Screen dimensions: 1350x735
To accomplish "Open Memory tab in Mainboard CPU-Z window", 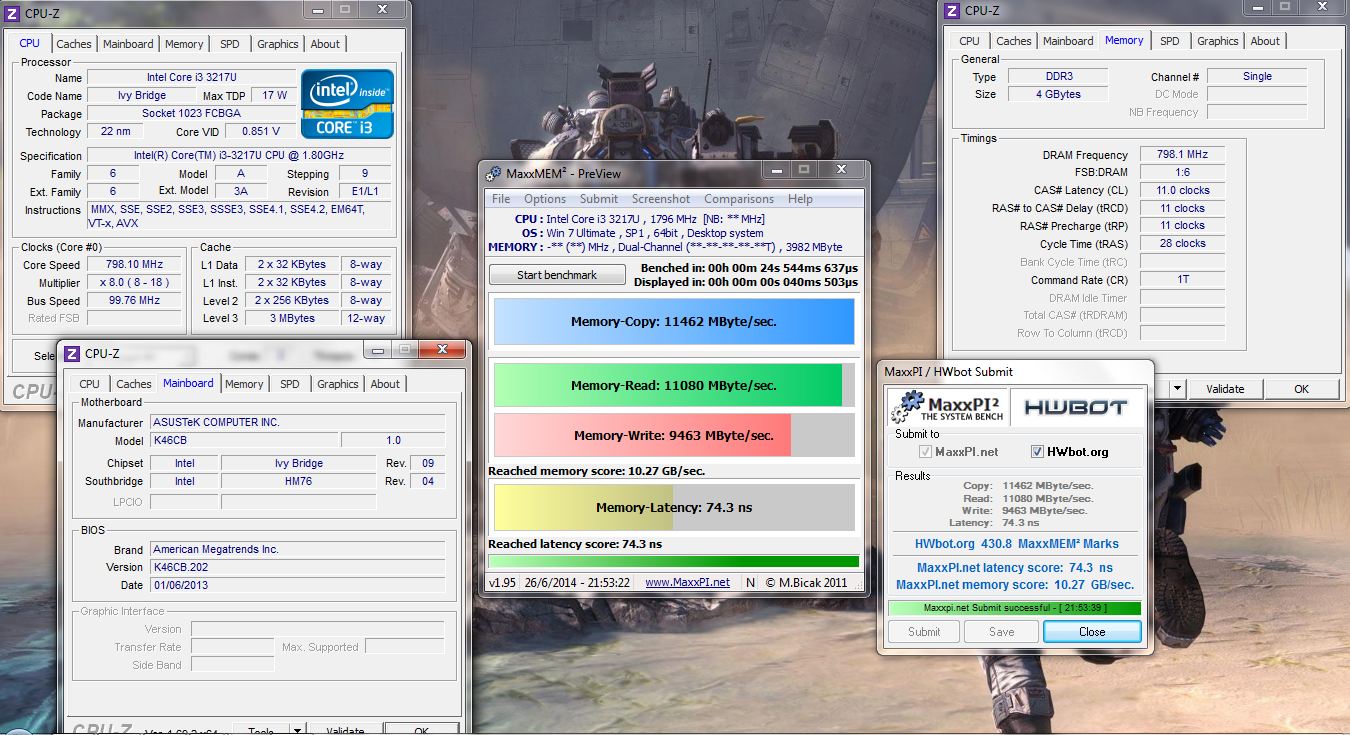I will pos(244,384).
